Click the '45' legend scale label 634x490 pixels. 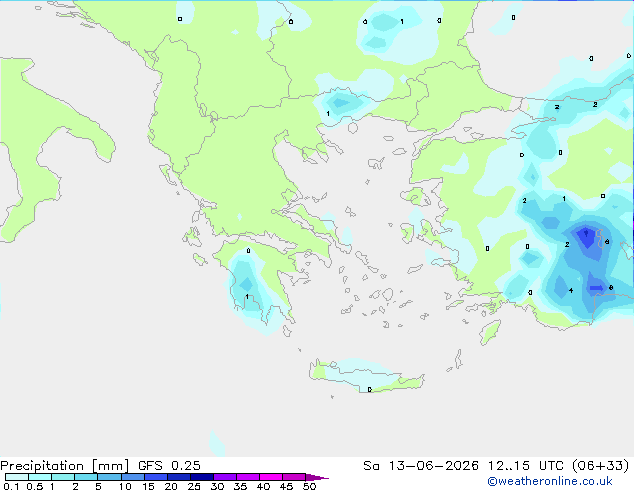(x=286, y=486)
